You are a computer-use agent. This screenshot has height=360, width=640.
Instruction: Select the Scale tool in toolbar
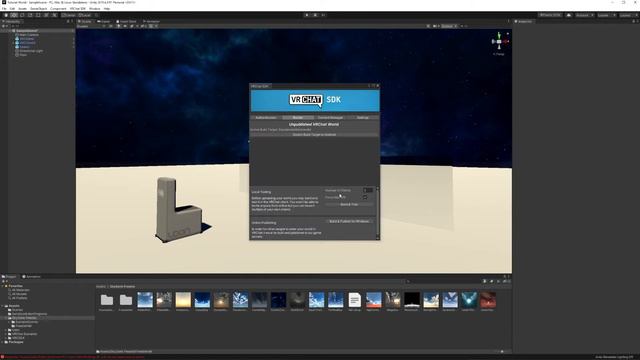pyautogui.click(x=30, y=15)
